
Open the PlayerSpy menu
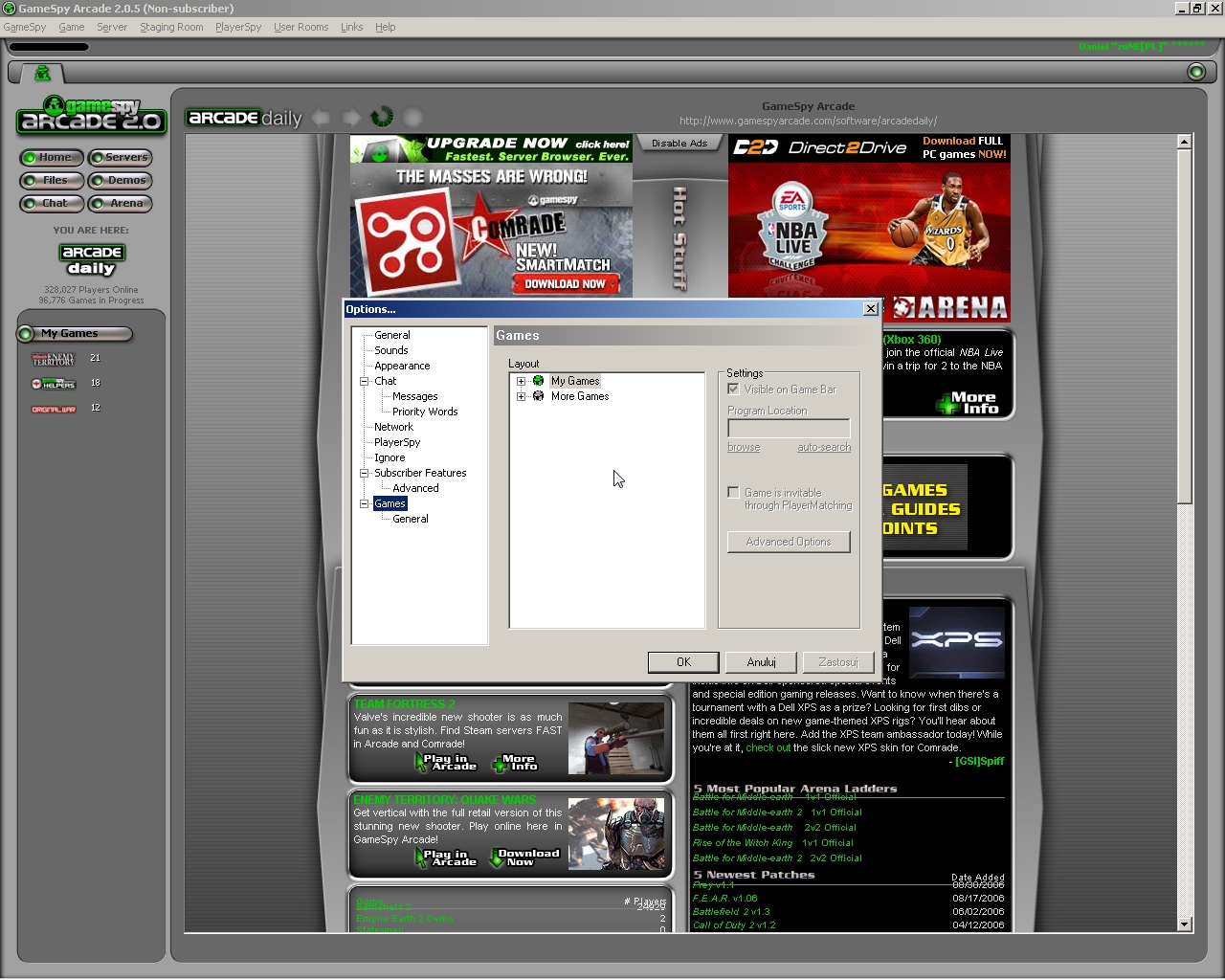click(238, 27)
